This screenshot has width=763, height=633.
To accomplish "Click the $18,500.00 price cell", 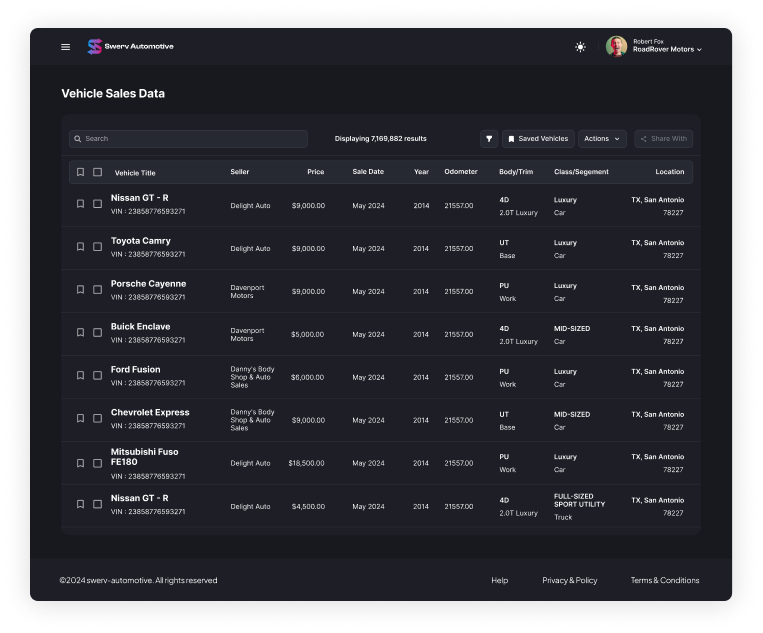I will [x=306, y=463].
